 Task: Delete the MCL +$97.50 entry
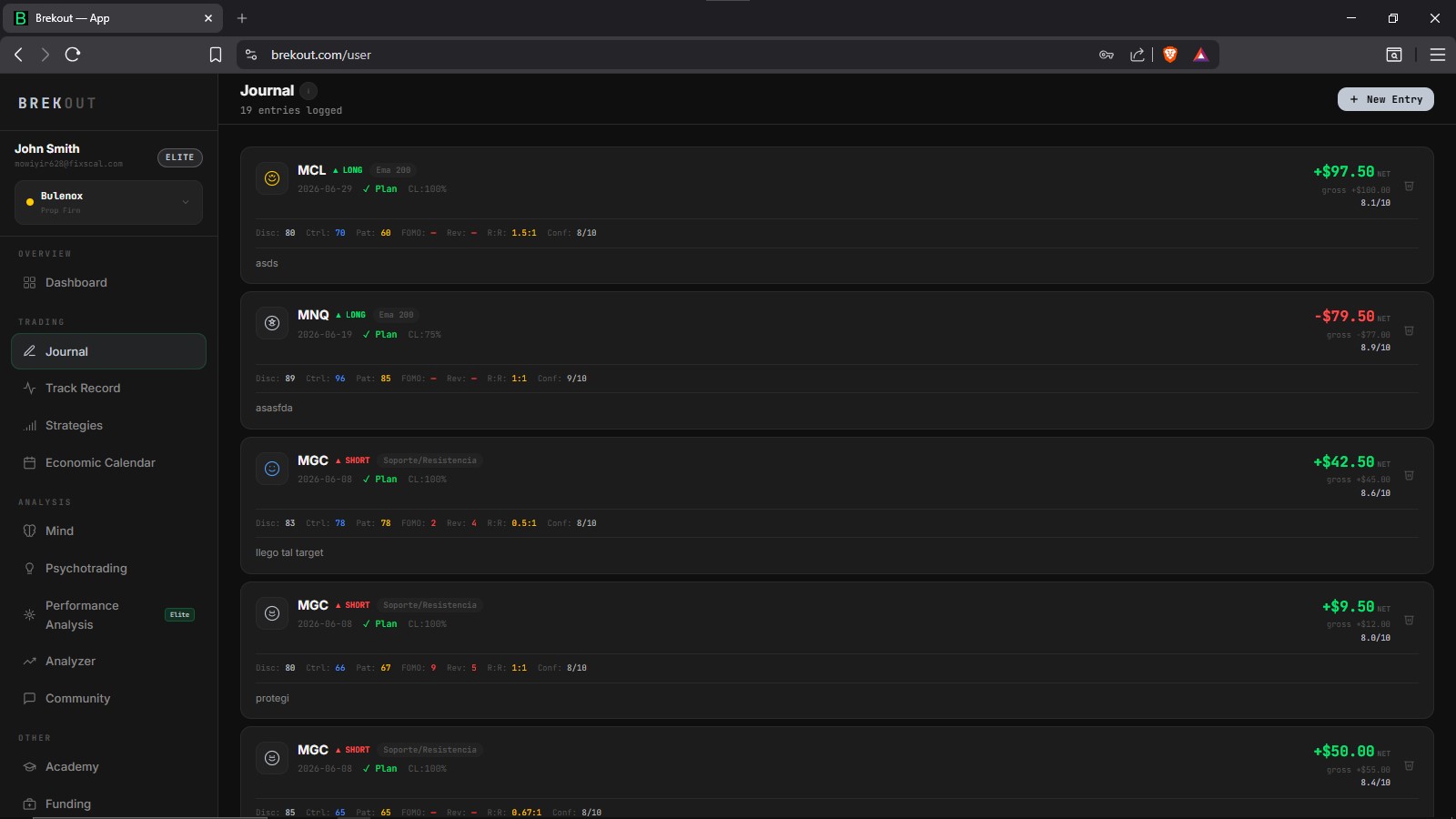tap(1409, 186)
